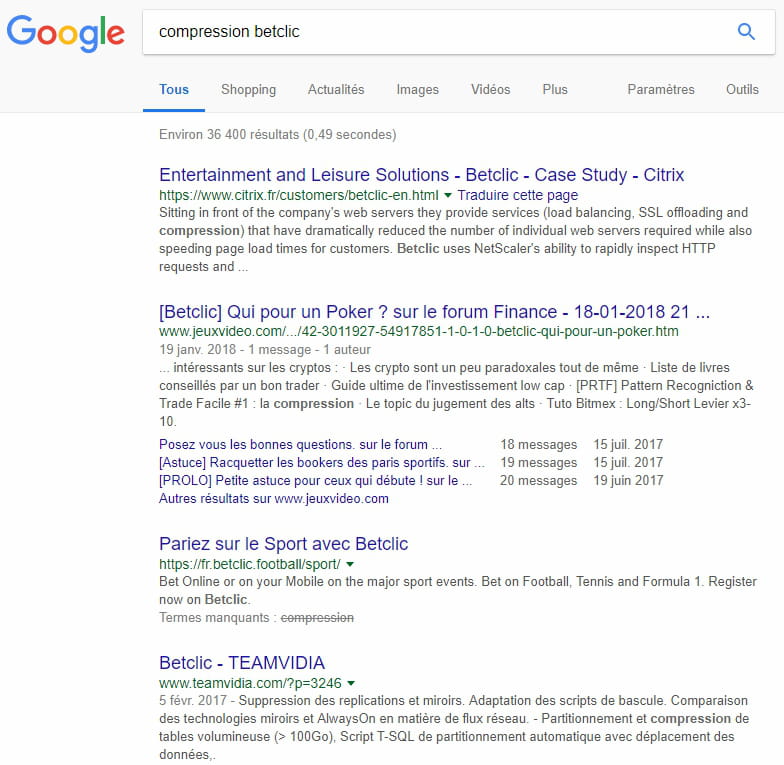Expand dropdown arrow next to citrix.fr URL
This screenshot has height=765, width=784.
(448, 195)
